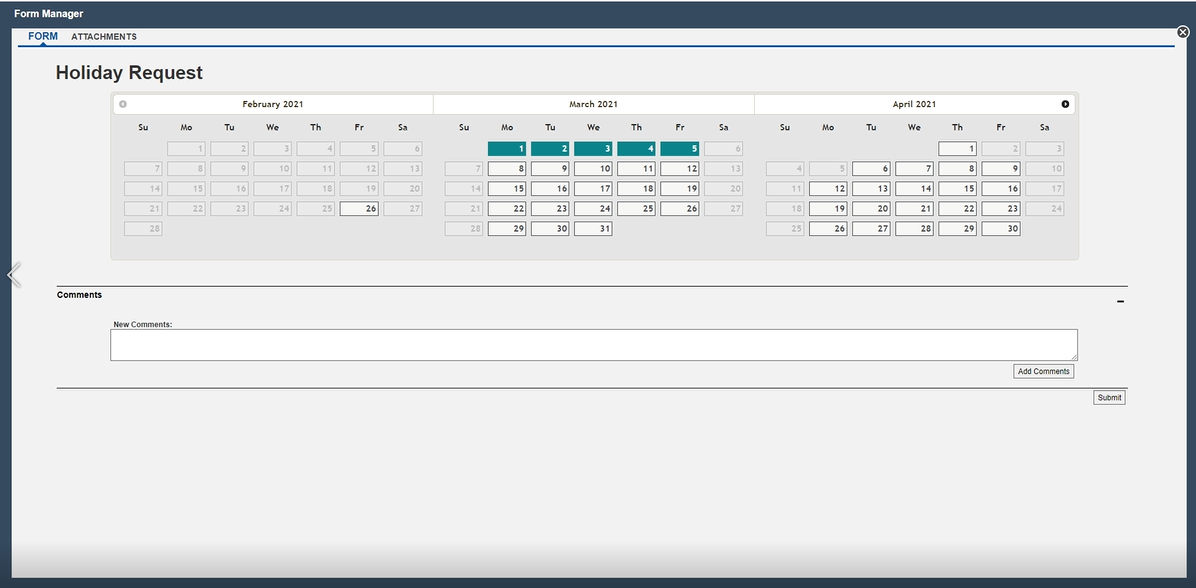Choose April 30 on the calendar

coord(1001,229)
